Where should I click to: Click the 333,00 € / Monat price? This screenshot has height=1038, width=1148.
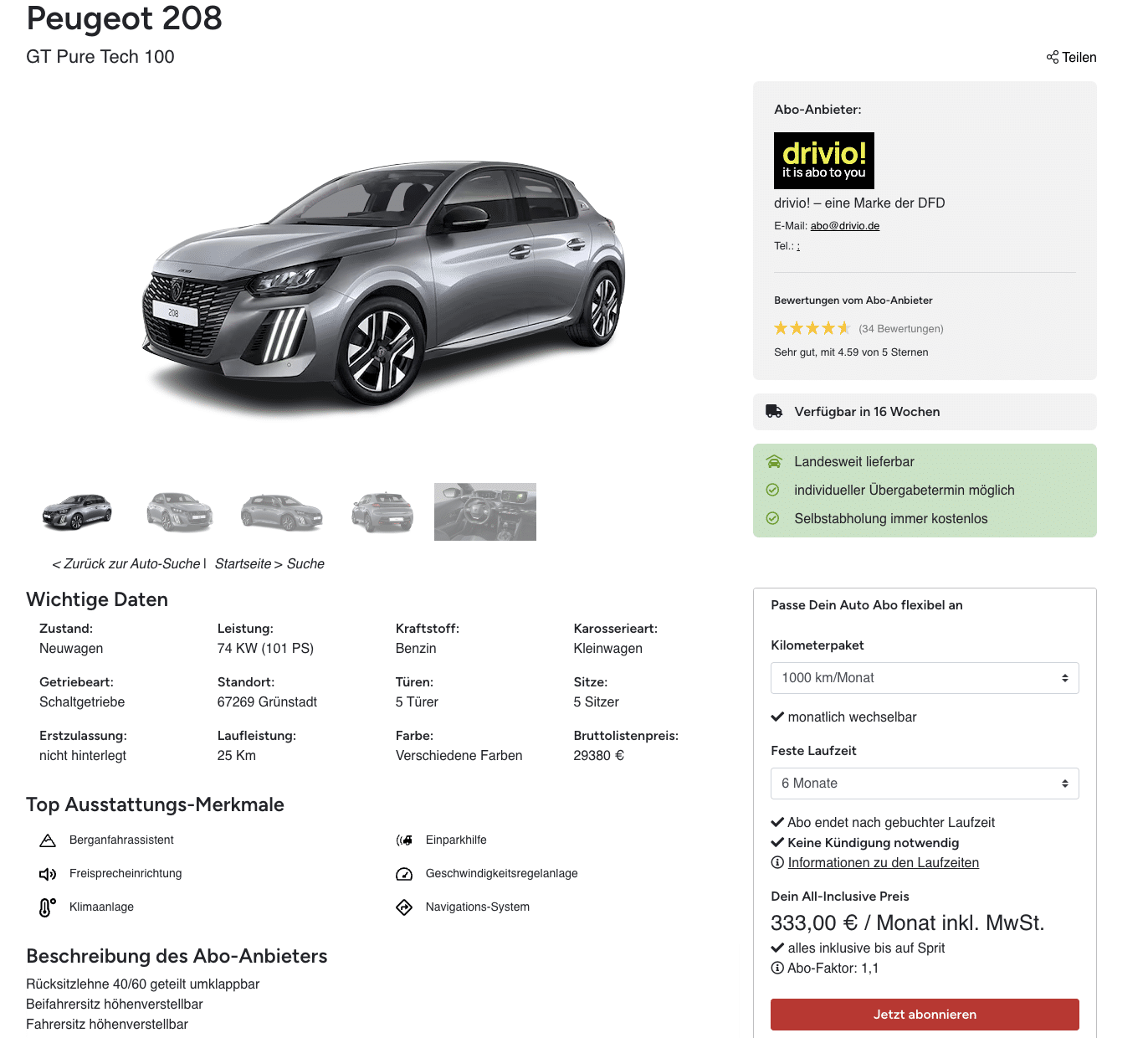908,922
